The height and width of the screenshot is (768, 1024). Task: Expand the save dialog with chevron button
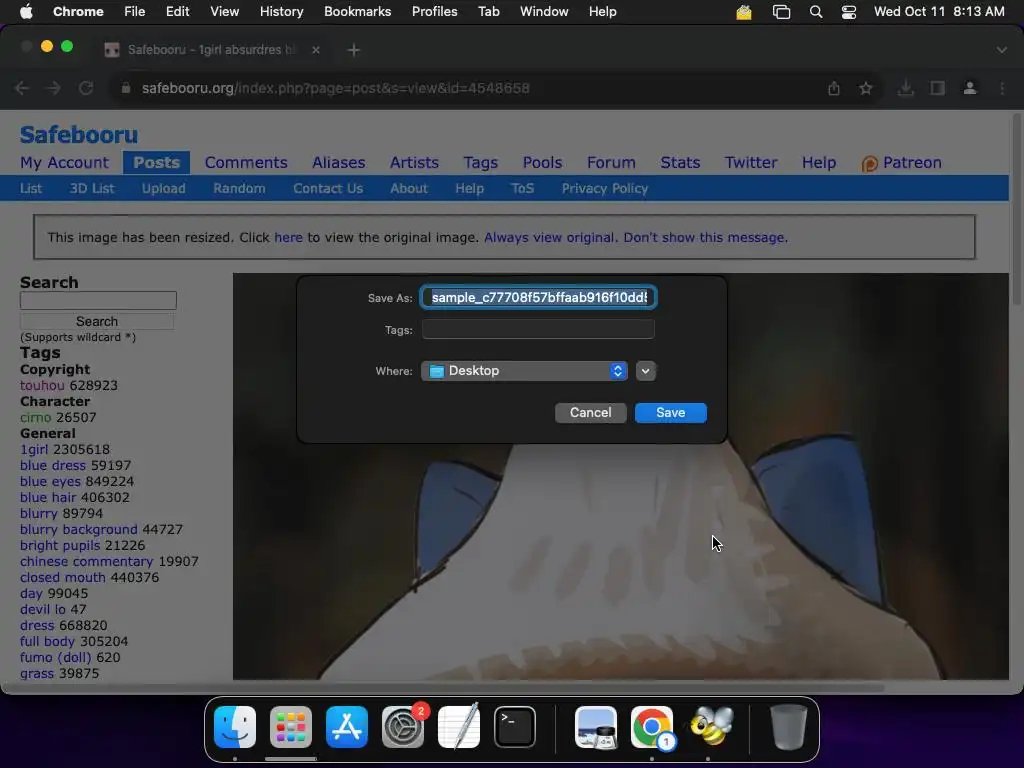pyautogui.click(x=645, y=371)
